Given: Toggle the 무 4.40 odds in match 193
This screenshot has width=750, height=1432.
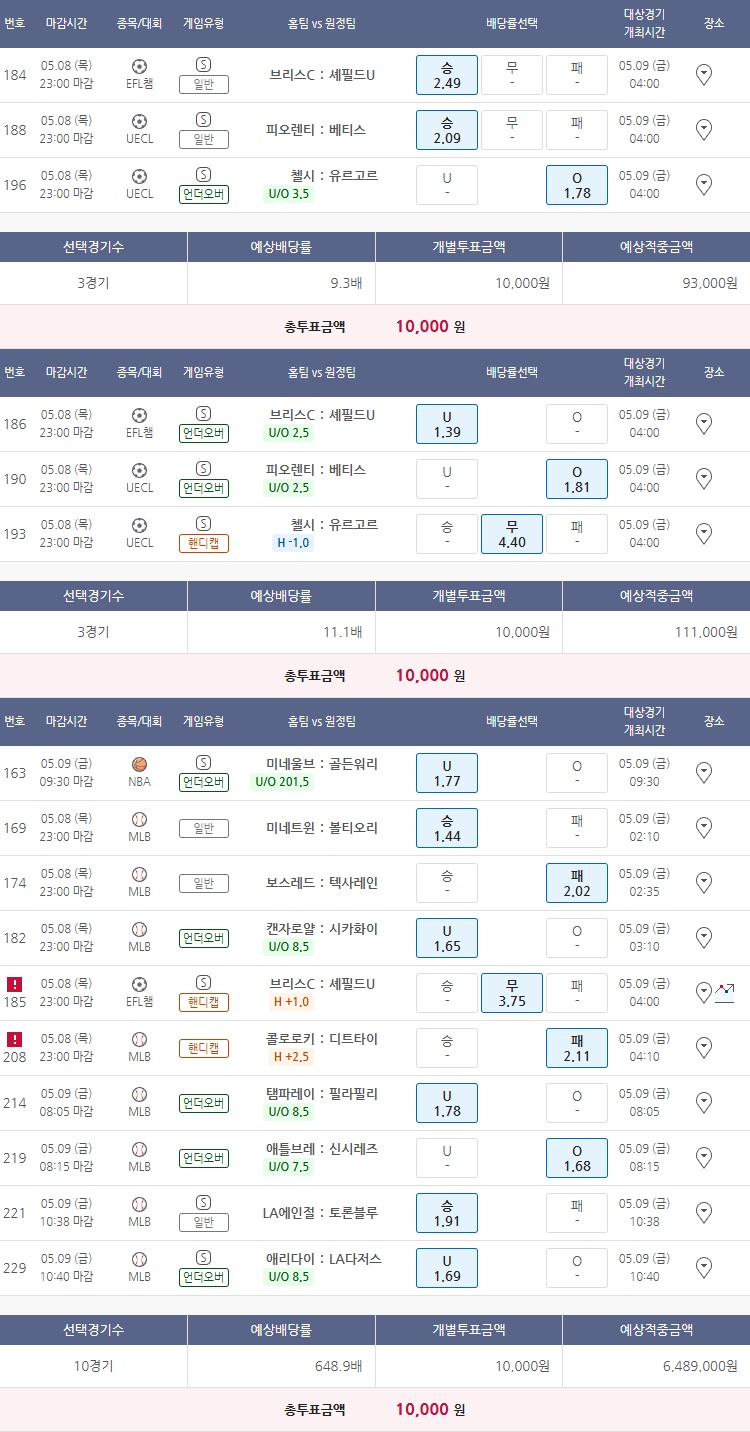Looking at the screenshot, I should click(x=512, y=534).
